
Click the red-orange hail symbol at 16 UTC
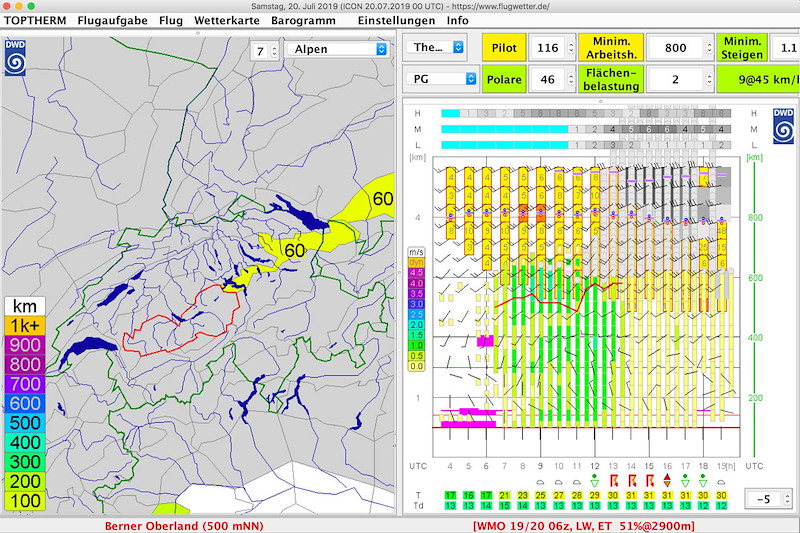click(x=667, y=480)
